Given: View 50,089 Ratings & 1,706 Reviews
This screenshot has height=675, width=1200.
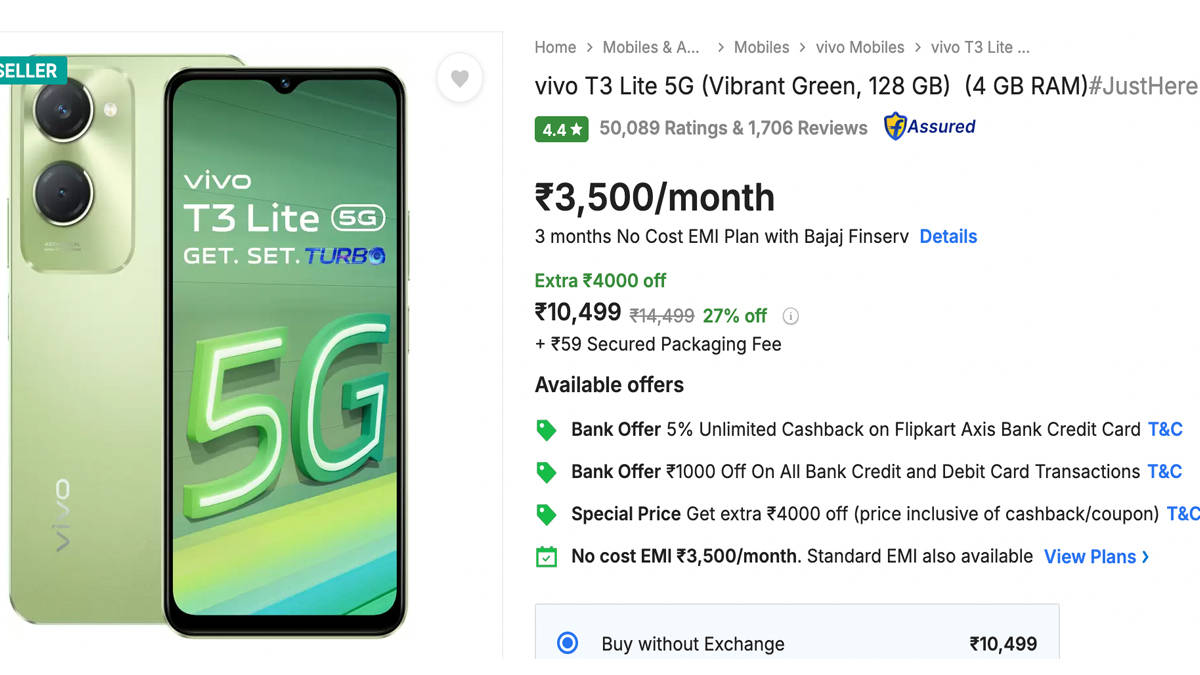Looking at the screenshot, I should point(733,128).
